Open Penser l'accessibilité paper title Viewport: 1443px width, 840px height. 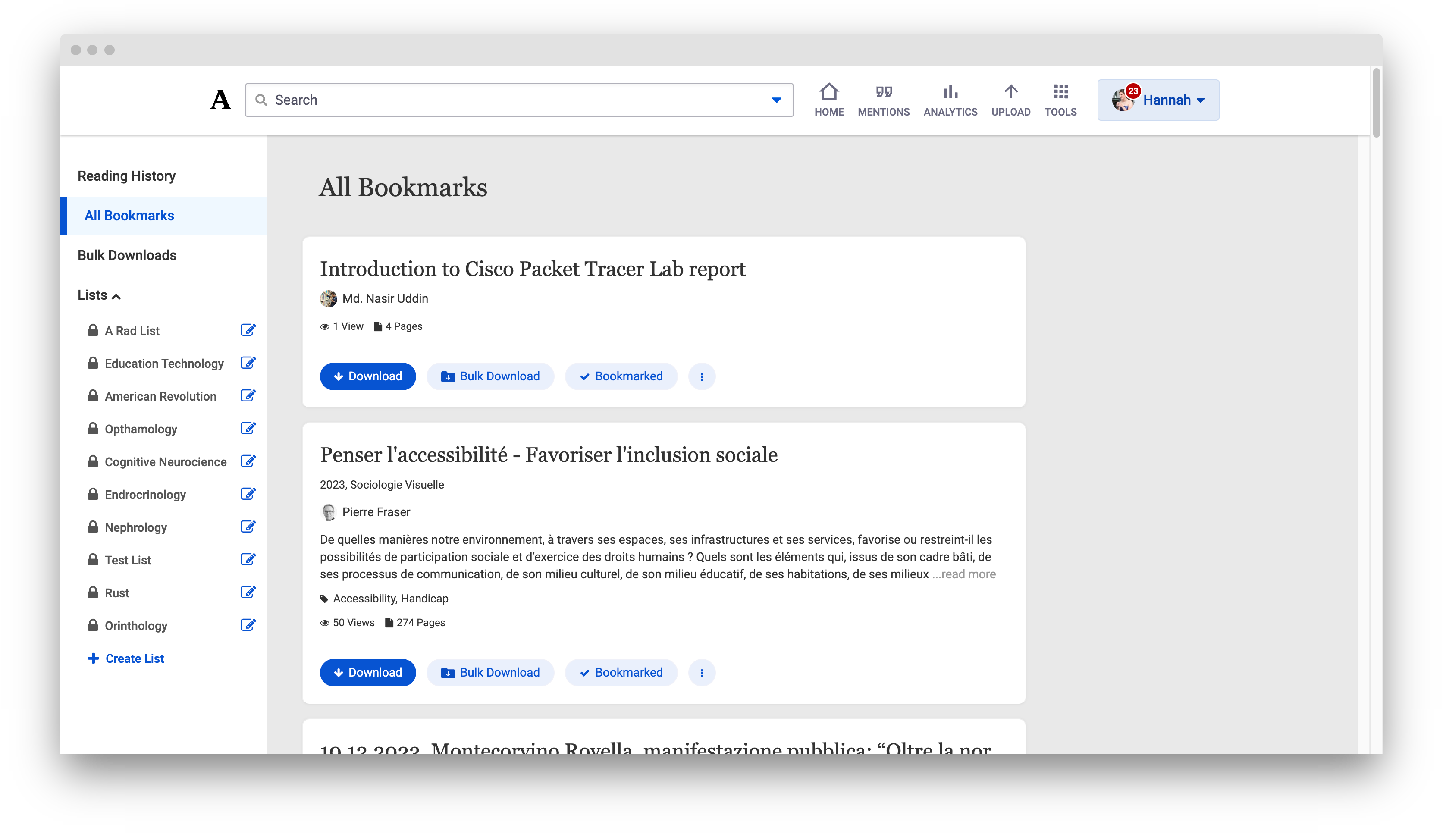(x=549, y=455)
